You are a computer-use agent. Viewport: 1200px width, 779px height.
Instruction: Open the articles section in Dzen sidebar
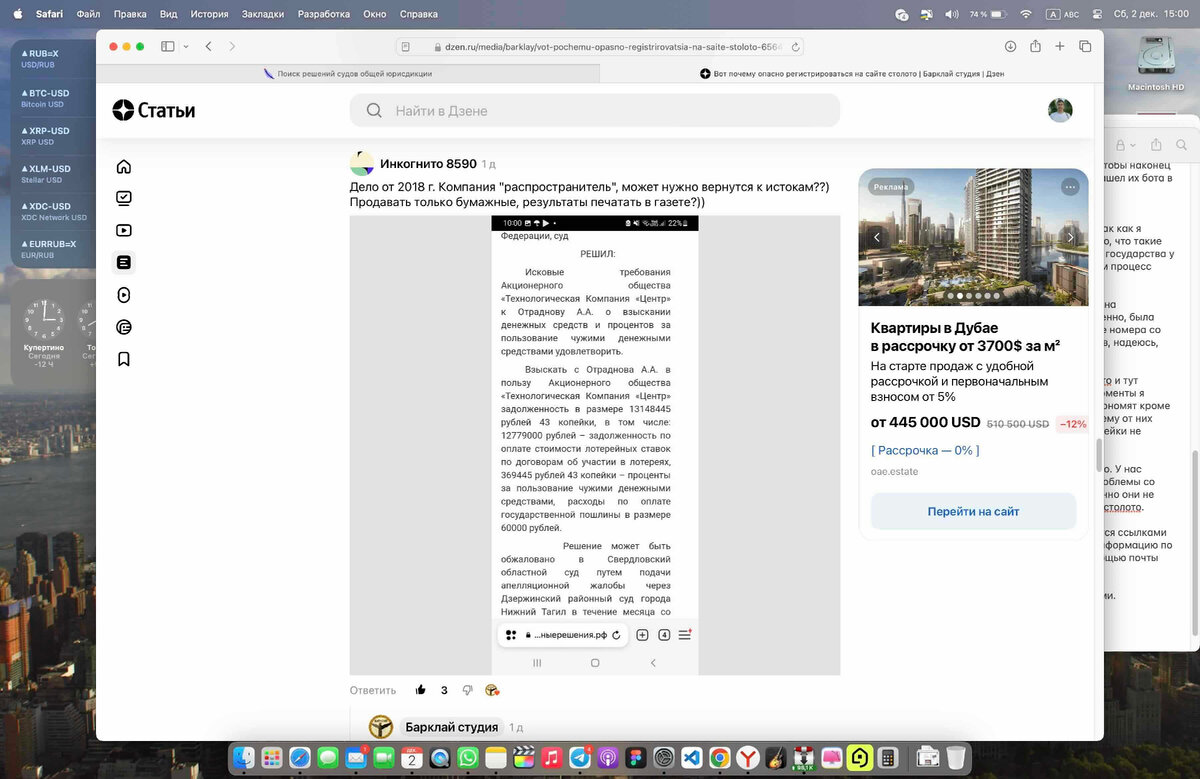pos(123,261)
